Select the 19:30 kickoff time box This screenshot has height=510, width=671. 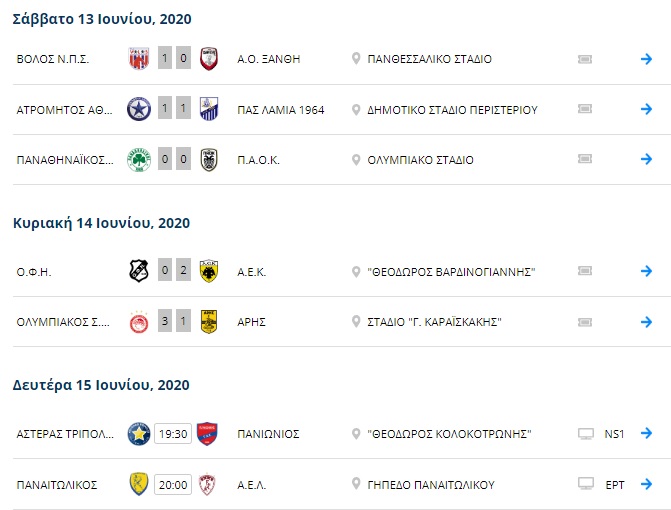point(173,434)
